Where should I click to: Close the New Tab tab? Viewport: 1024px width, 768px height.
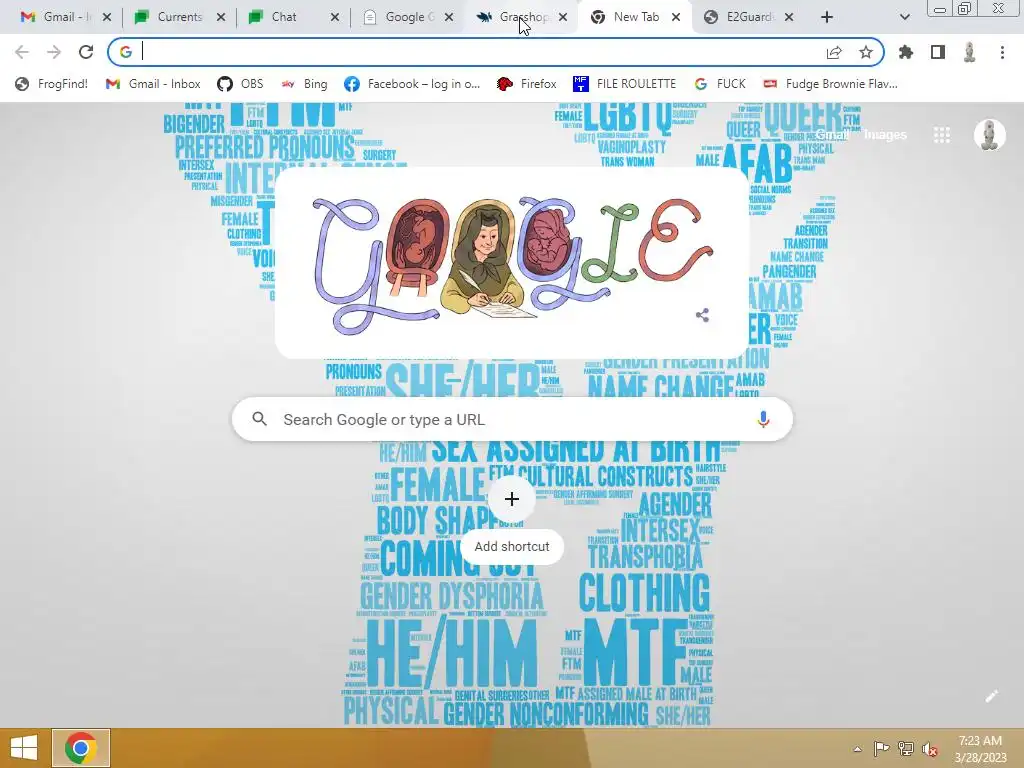point(676,17)
